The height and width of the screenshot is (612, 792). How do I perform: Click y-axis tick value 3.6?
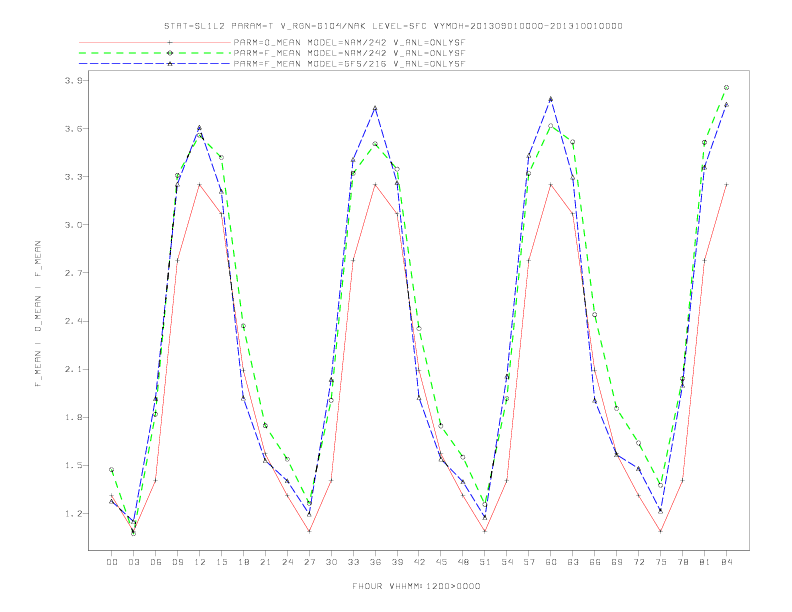tap(74, 129)
